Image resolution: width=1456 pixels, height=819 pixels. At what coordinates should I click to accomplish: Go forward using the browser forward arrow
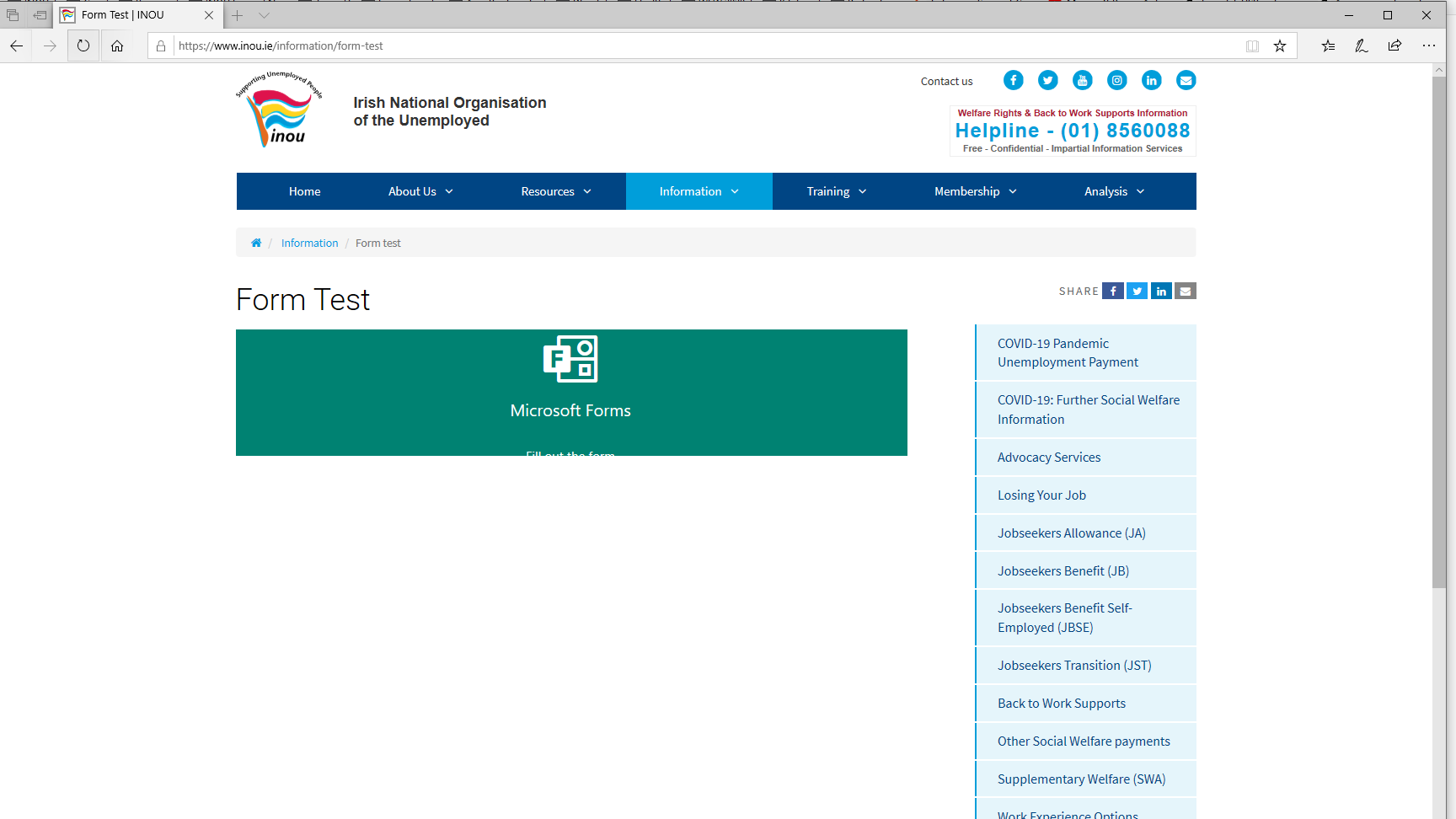click(x=50, y=45)
